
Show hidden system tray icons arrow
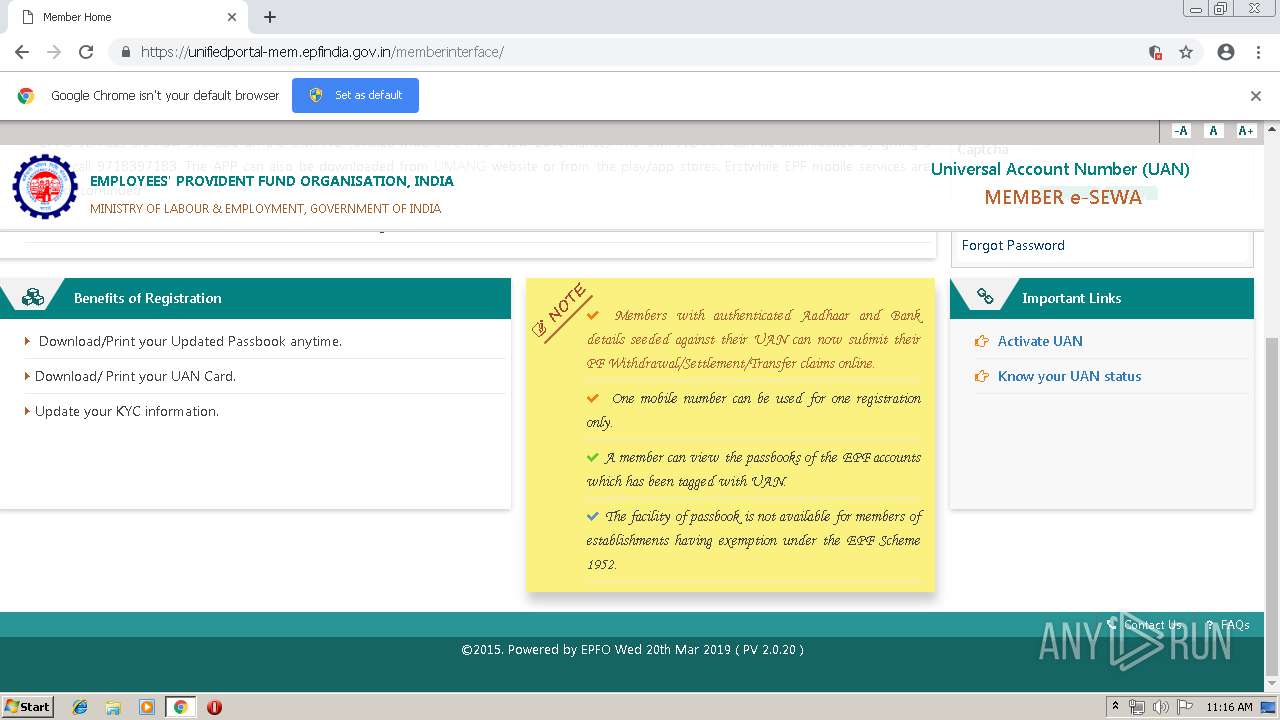coord(1115,707)
